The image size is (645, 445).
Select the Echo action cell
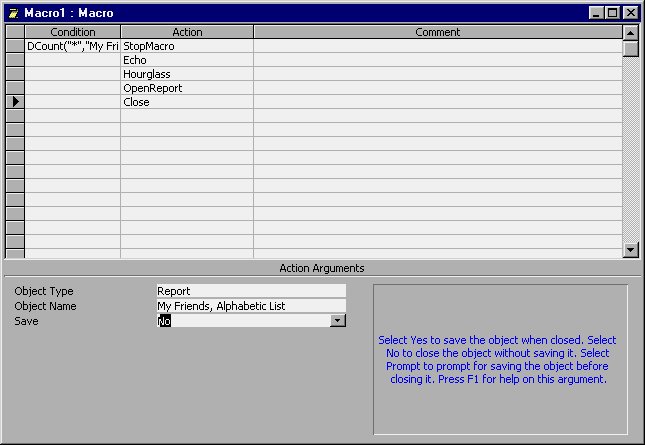(186, 60)
